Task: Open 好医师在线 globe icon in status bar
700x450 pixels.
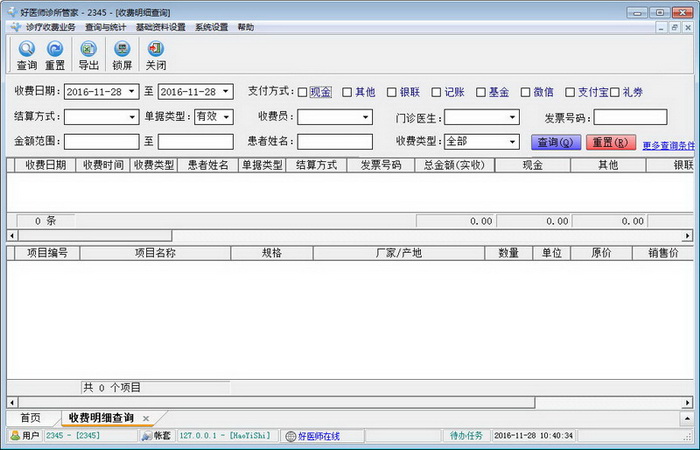Action: [291, 436]
